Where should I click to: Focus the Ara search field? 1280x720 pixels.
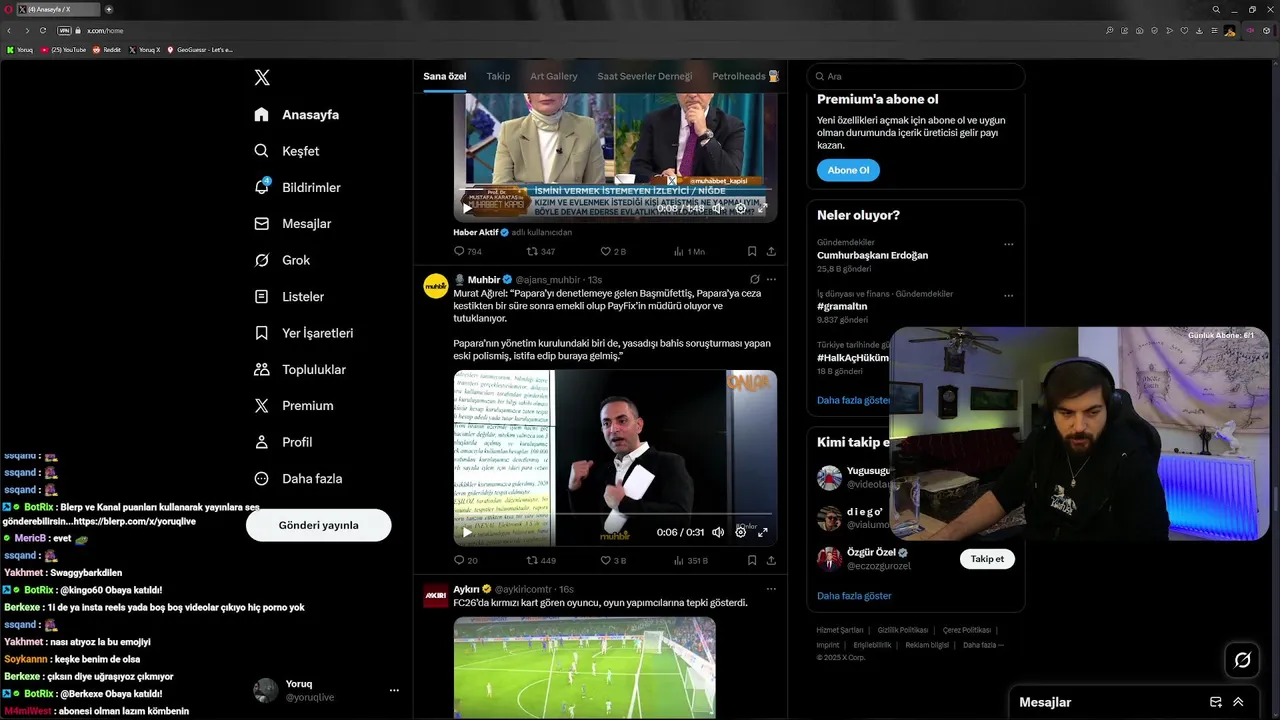[x=916, y=76]
